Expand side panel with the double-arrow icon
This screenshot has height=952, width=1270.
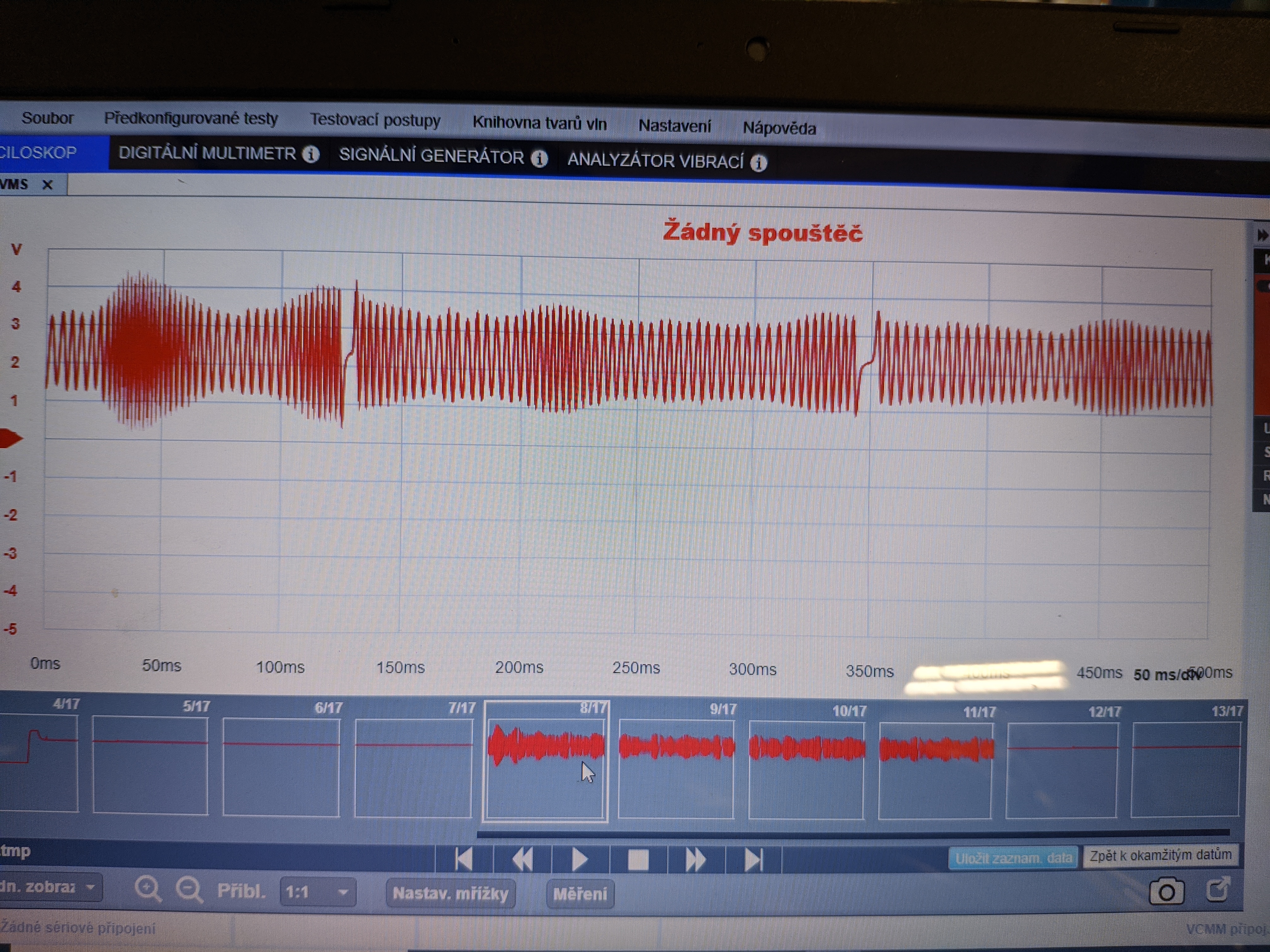1262,235
